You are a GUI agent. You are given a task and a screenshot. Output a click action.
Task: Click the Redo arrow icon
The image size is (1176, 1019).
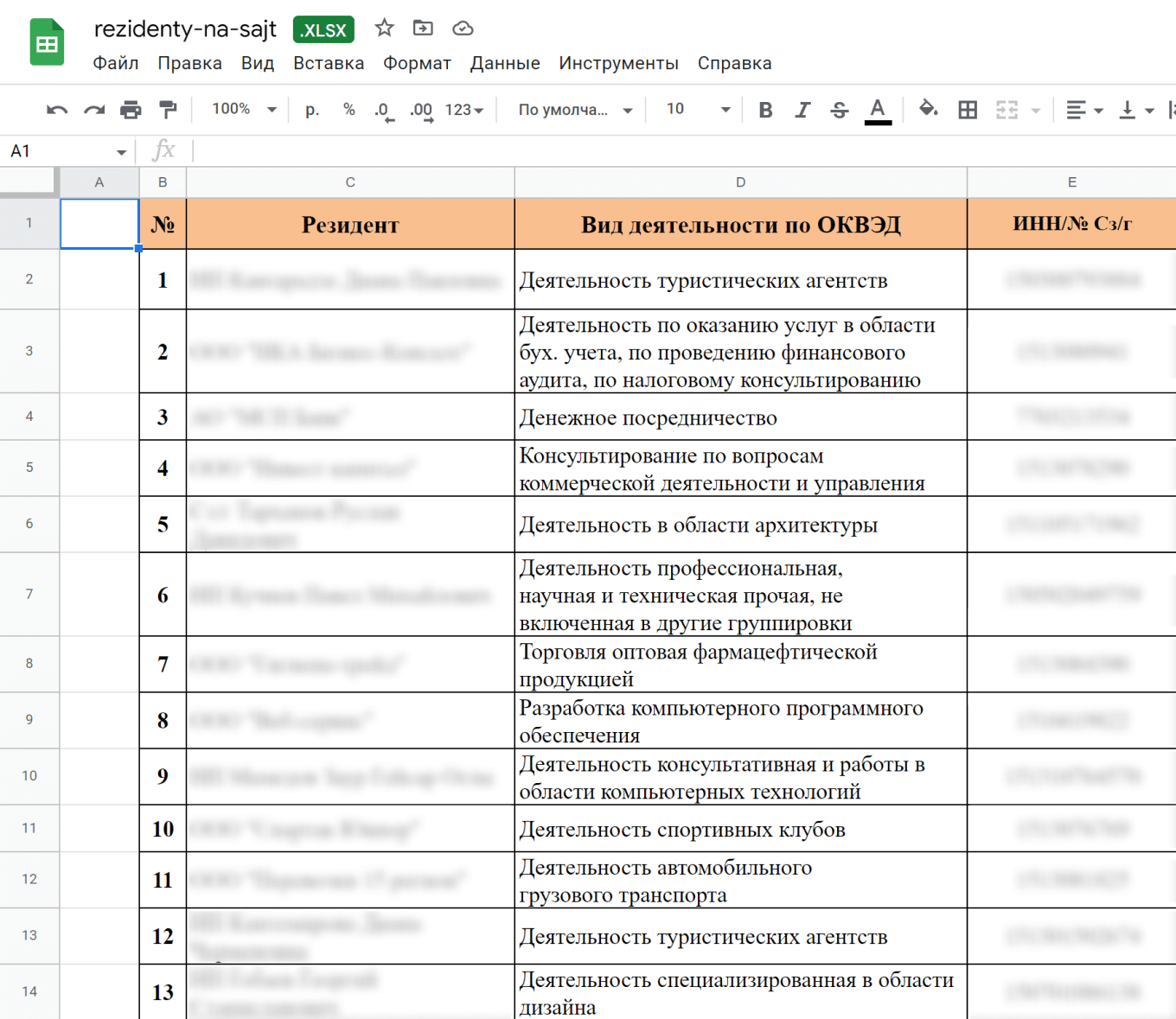click(94, 110)
